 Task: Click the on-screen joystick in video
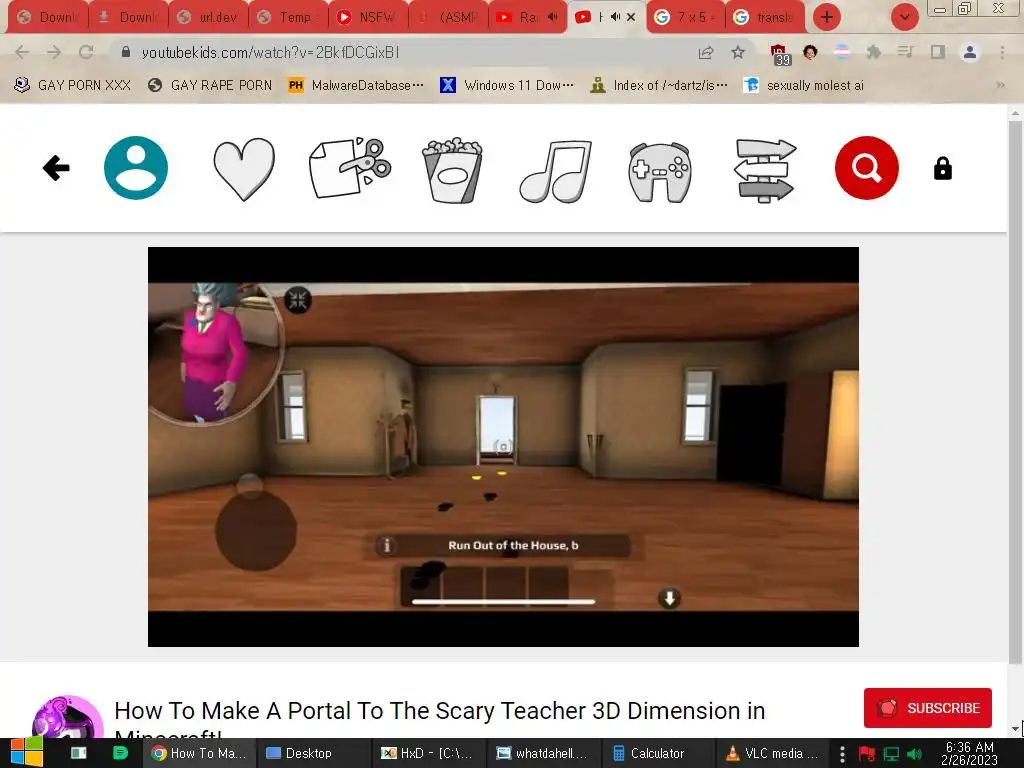pos(256,530)
